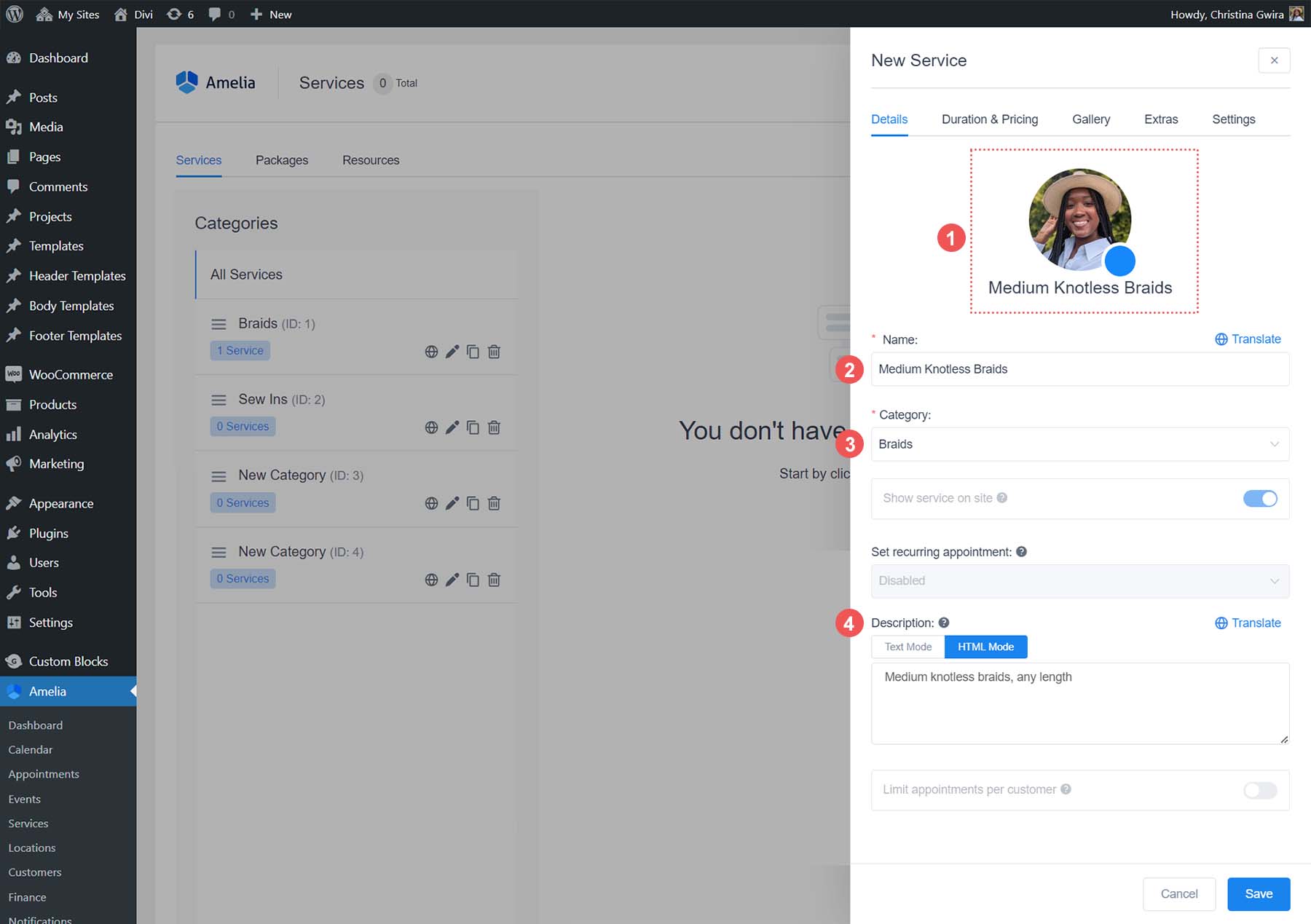
Task: Click the translate globe icon for New Category ID 4
Action: (431, 580)
